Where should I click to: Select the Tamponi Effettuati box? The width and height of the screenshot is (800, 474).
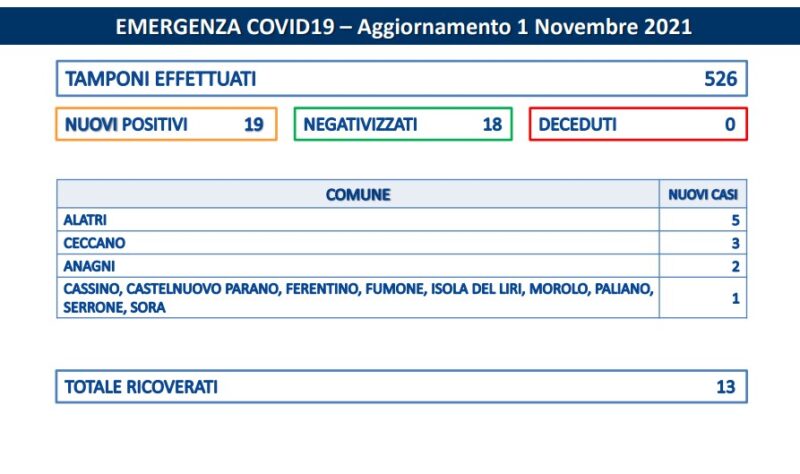pos(402,79)
